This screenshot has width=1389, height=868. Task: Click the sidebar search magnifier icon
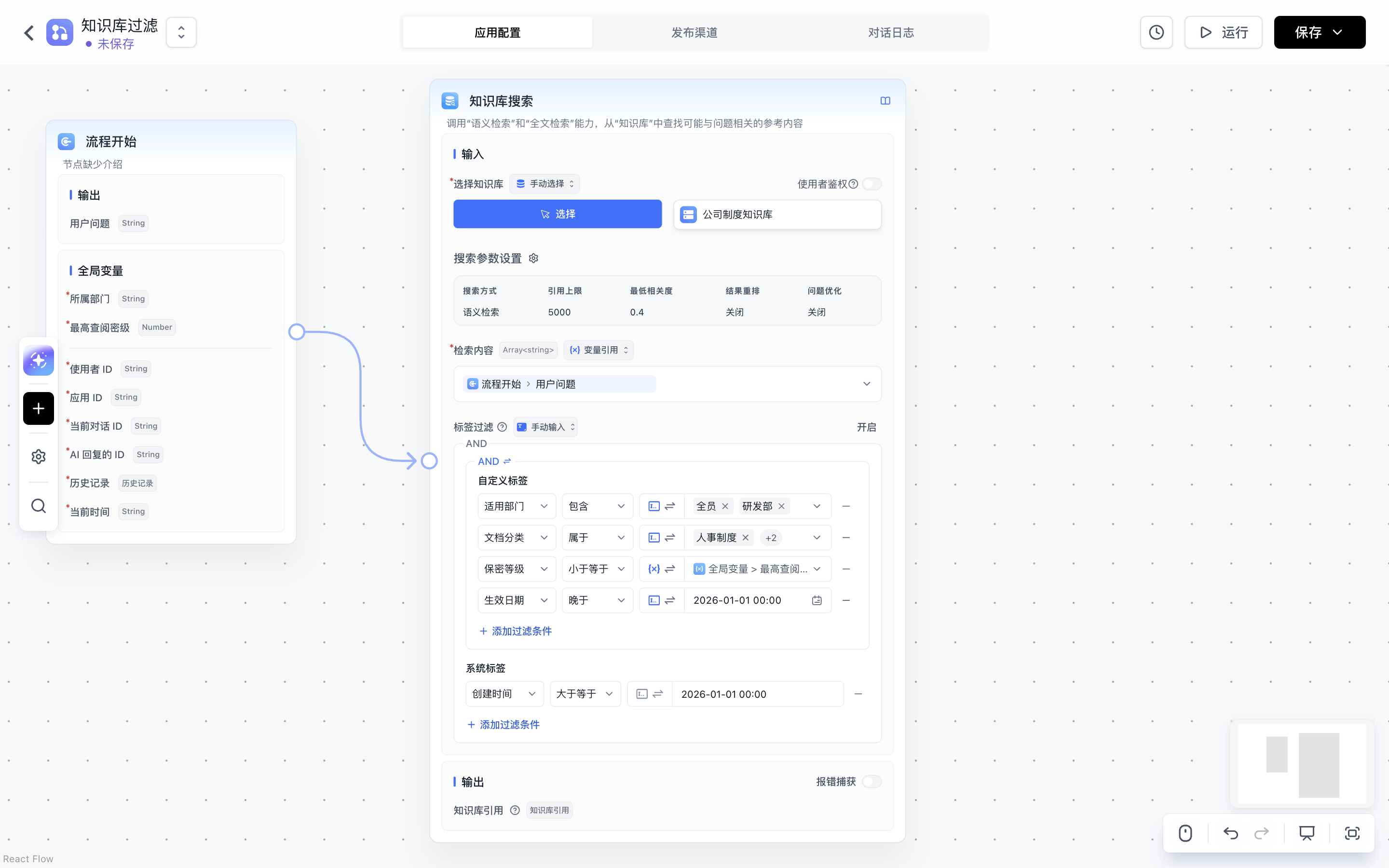tap(39, 506)
